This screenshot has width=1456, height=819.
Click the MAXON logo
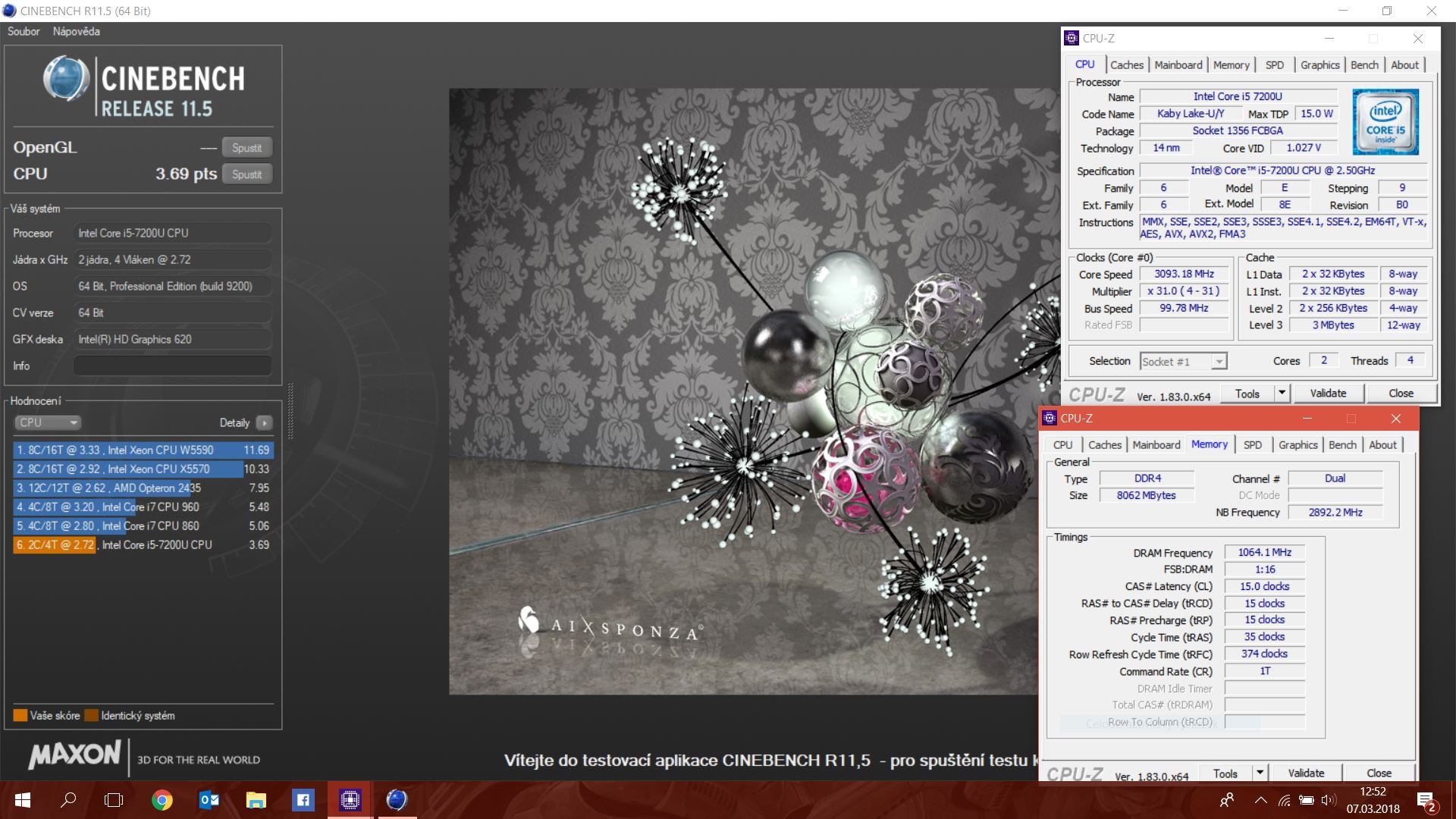pyautogui.click(x=74, y=755)
